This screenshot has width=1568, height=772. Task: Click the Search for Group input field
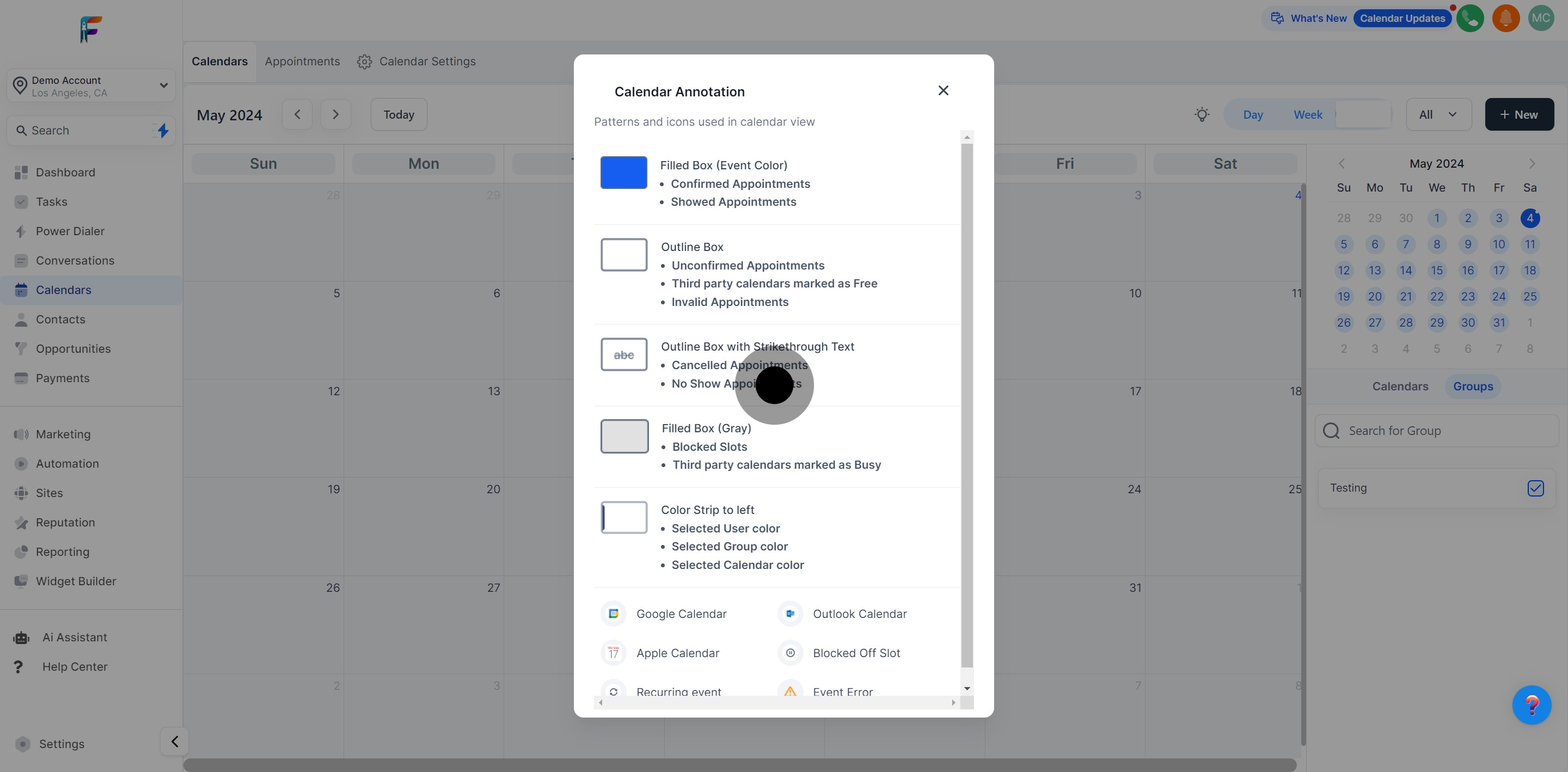pyautogui.click(x=1437, y=431)
